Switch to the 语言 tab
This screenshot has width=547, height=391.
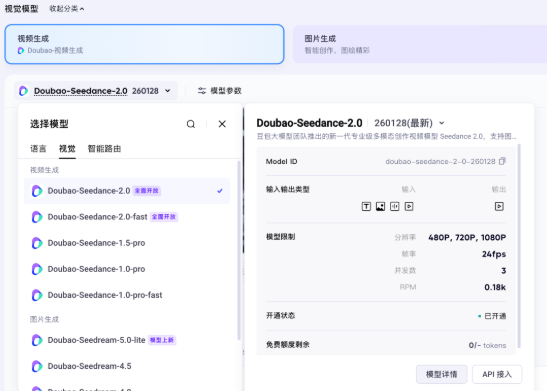pos(38,149)
